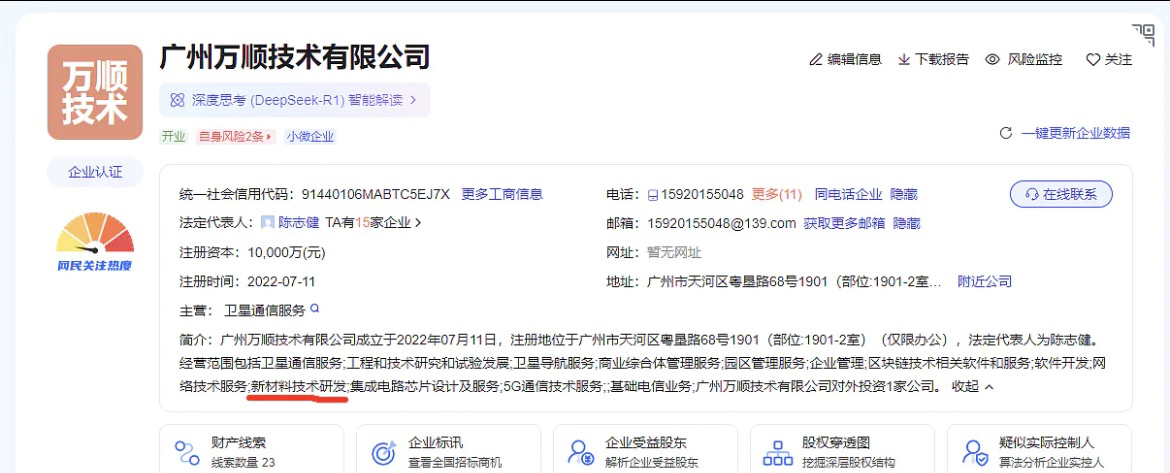Click the 财产线索 card icon
The height and width of the screenshot is (473, 1170).
click(x=187, y=452)
